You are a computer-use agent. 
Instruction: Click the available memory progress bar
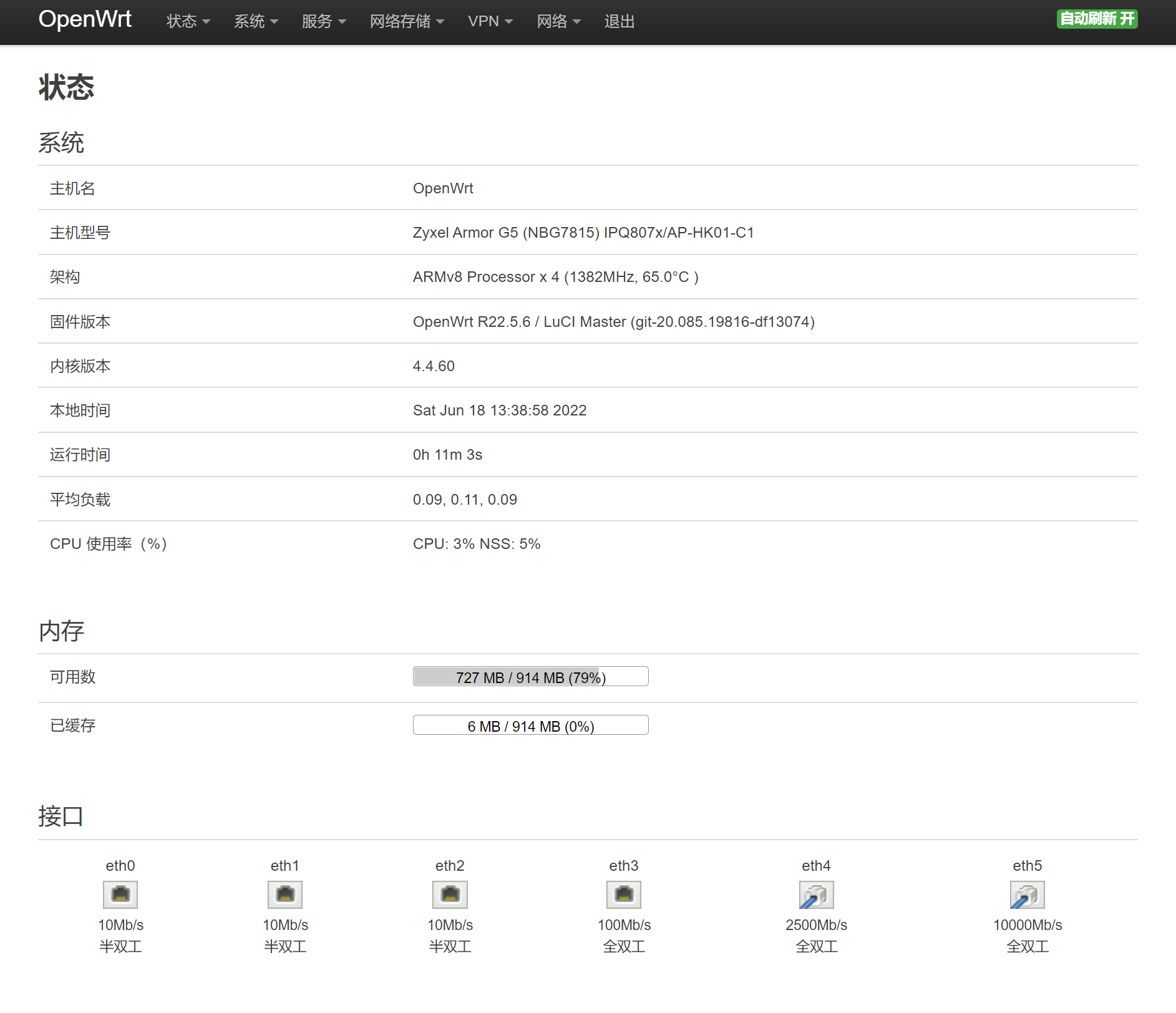click(x=530, y=677)
